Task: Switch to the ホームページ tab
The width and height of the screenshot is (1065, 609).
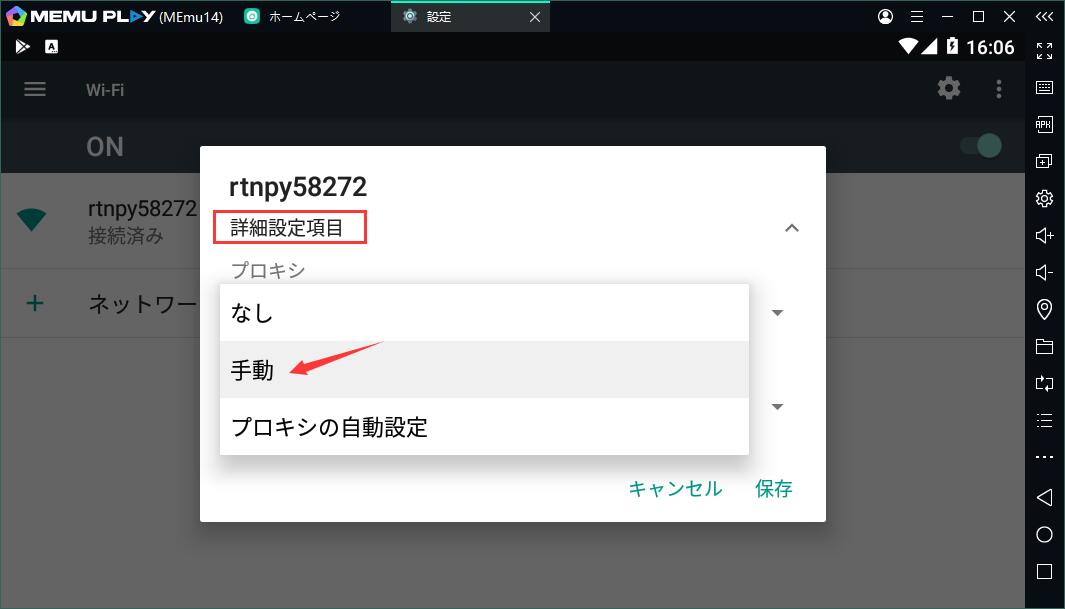Action: pos(305,17)
